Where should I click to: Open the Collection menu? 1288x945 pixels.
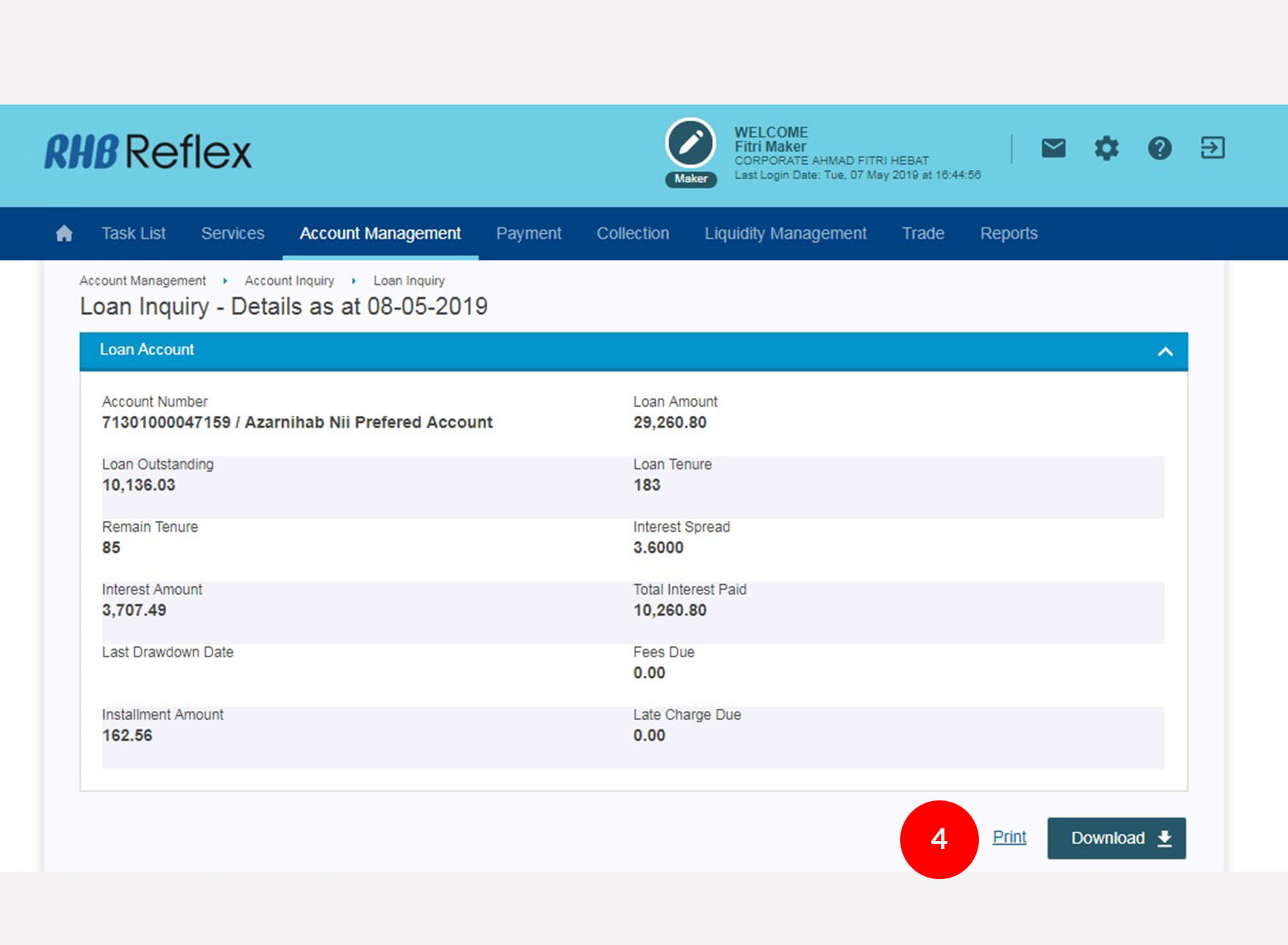(x=633, y=233)
